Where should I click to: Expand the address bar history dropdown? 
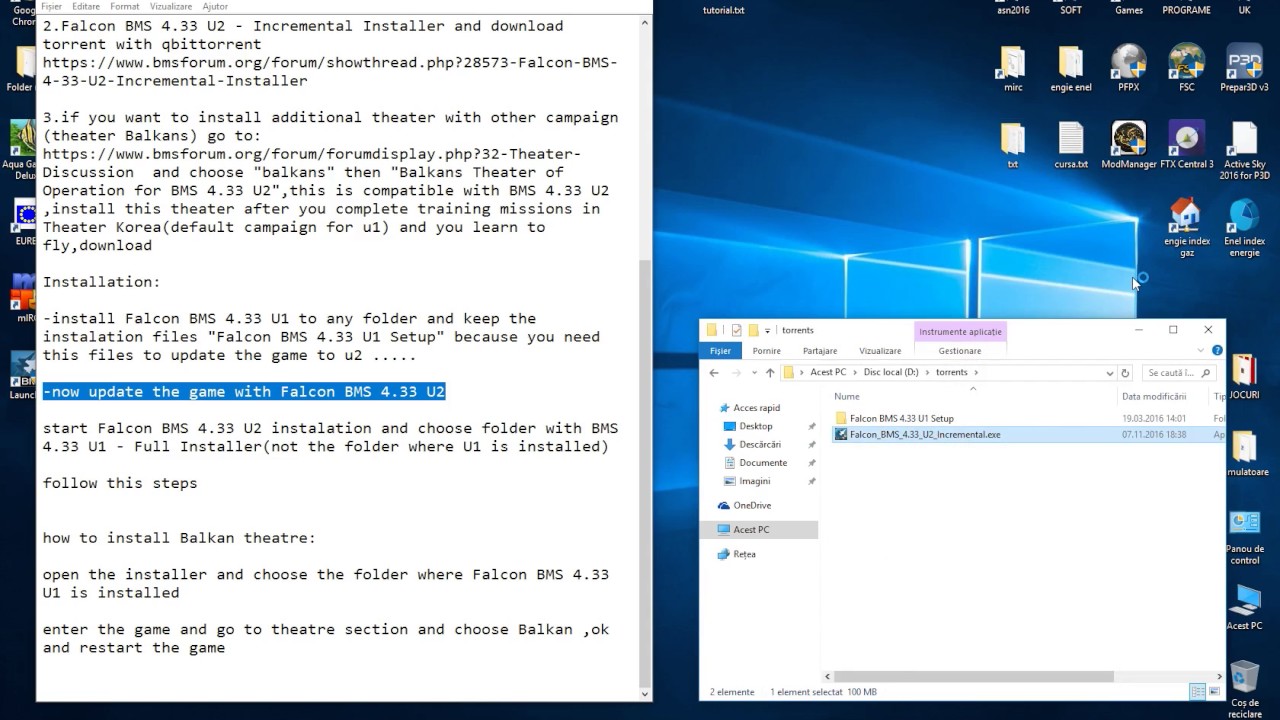pos(1110,372)
